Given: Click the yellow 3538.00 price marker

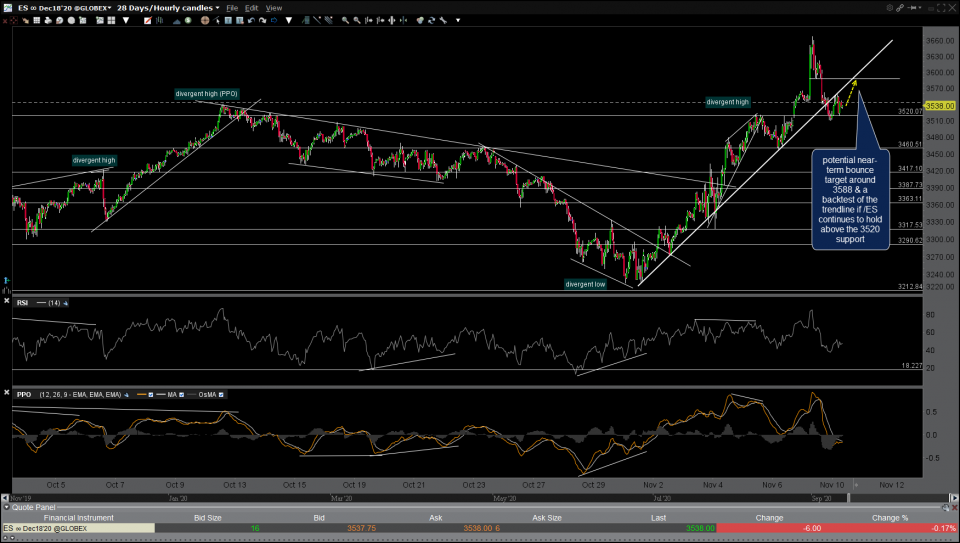Looking at the screenshot, I should click(940, 106).
